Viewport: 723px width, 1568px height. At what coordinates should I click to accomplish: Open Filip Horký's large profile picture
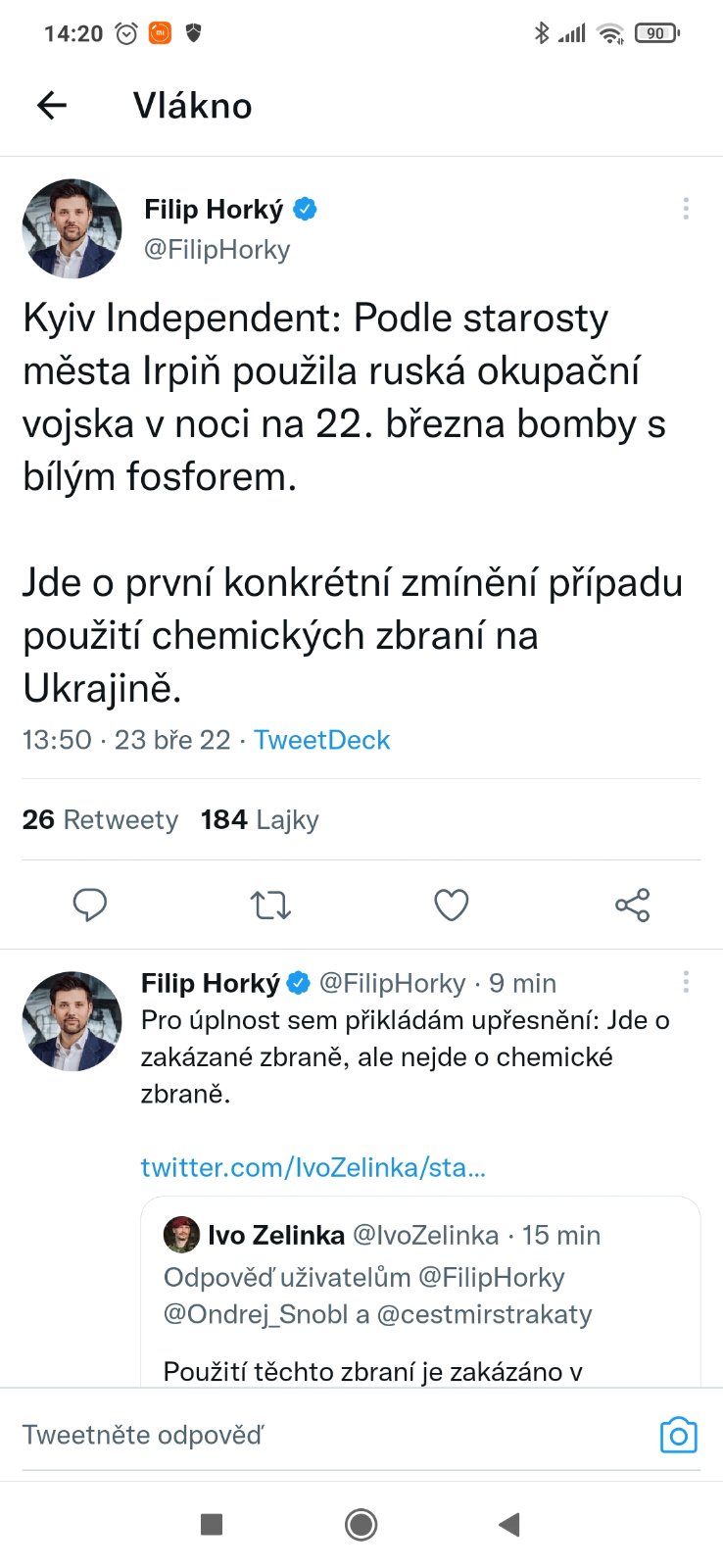pyautogui.click(x=72, y=228)
